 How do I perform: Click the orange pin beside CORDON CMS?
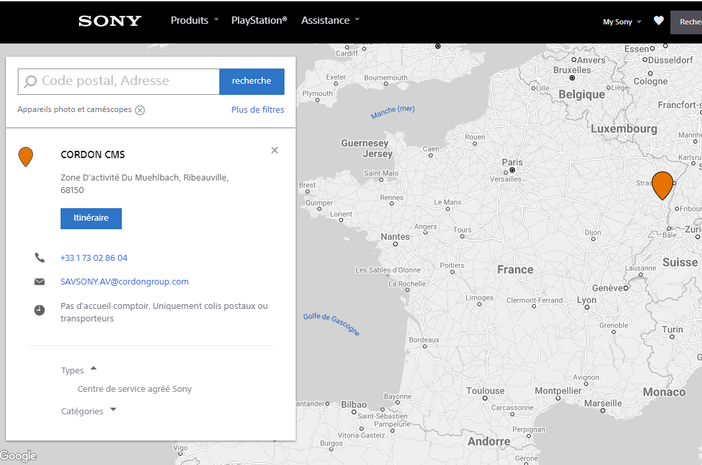coord(26,156)
